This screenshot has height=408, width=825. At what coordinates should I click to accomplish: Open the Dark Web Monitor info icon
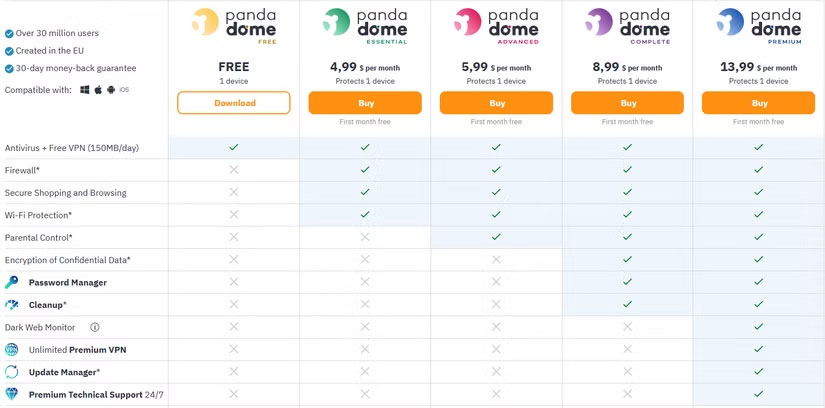coord(95,327)
